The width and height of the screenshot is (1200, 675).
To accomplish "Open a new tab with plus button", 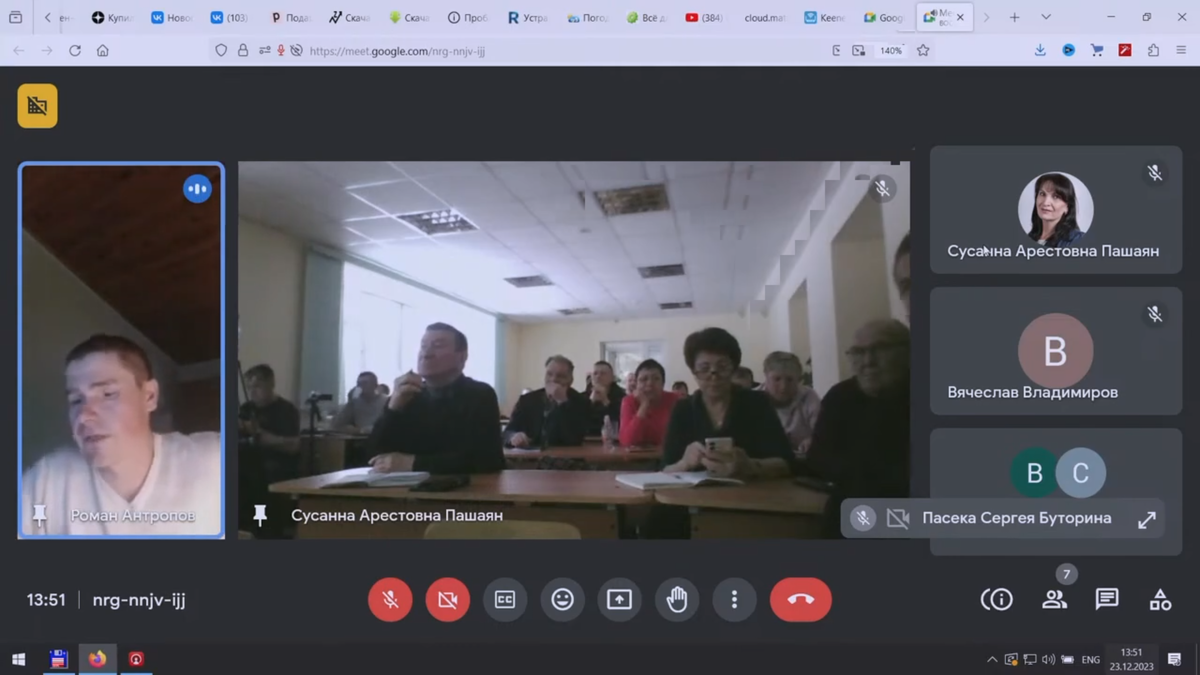I will pos(1014,17).
